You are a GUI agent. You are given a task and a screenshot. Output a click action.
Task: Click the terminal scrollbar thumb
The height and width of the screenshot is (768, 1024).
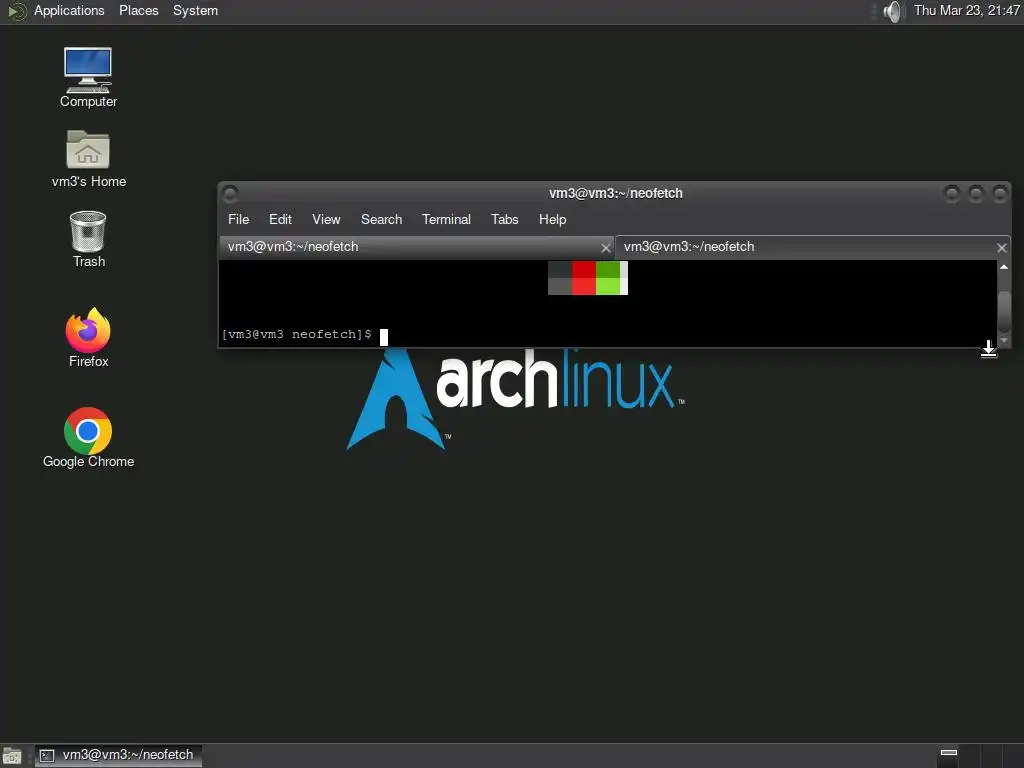tap(1004, 312)
